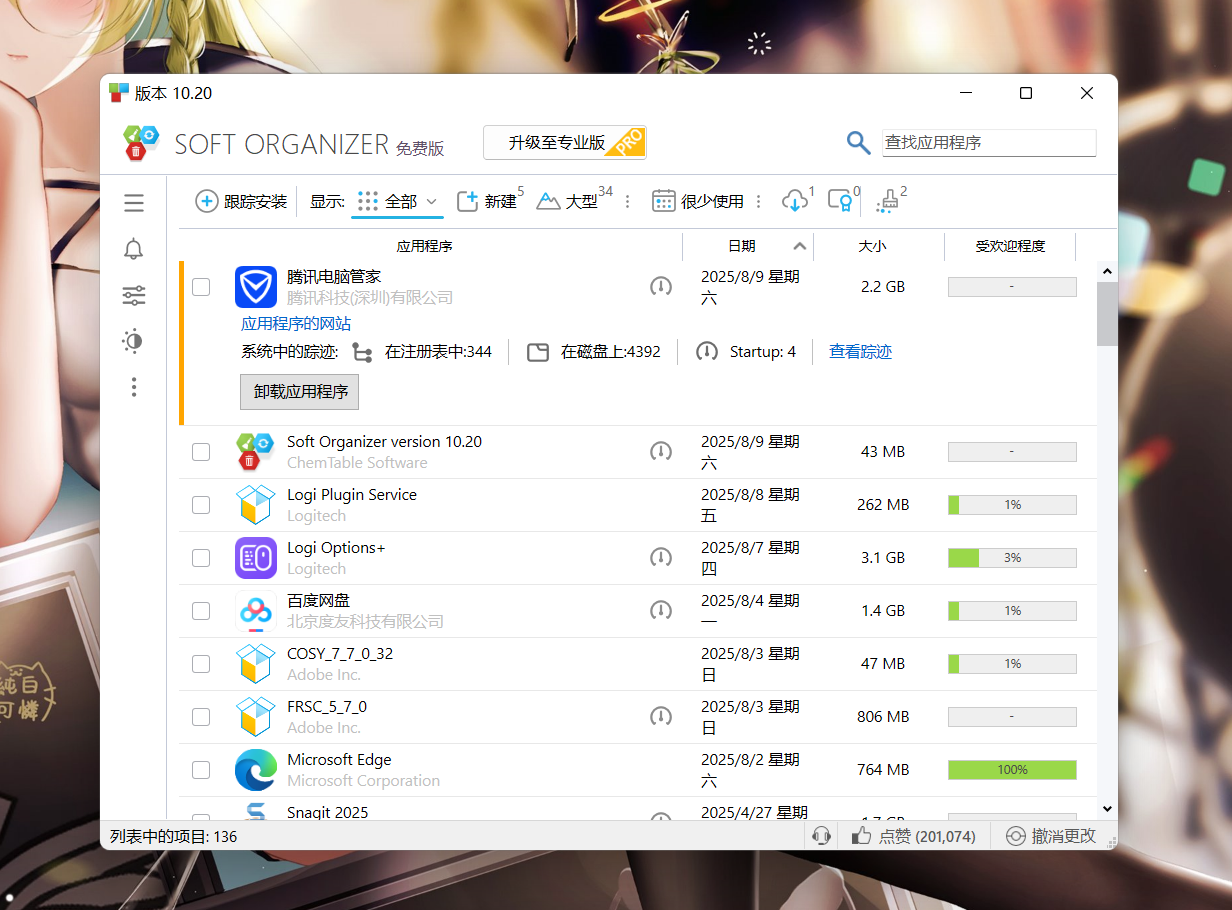The image size is (1232, 910).
Task: Click the startup gauge icon for 腾讯电脑管家
Action: [661, 287]
